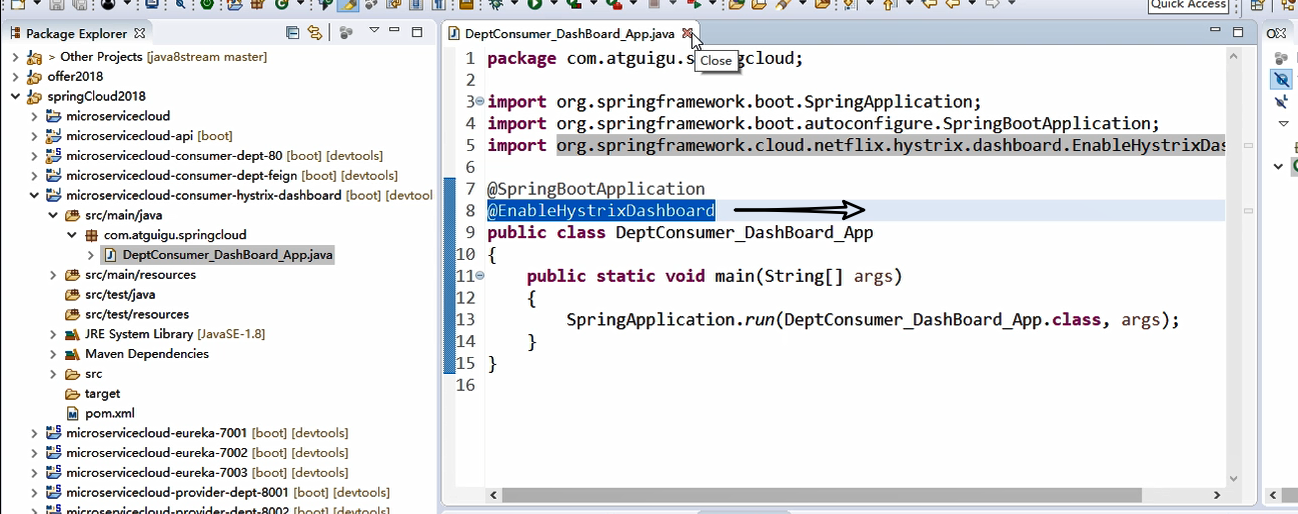
Task: Close the DeptConsumer_DashBoard_App.java editor tab
Action: (x=686, y=33)
